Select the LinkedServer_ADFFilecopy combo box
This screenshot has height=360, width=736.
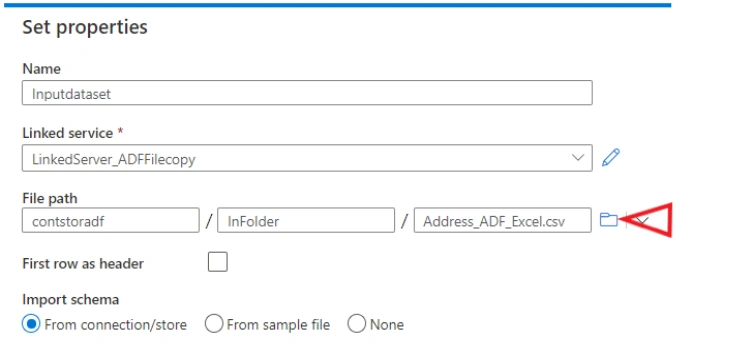(307, 158)
